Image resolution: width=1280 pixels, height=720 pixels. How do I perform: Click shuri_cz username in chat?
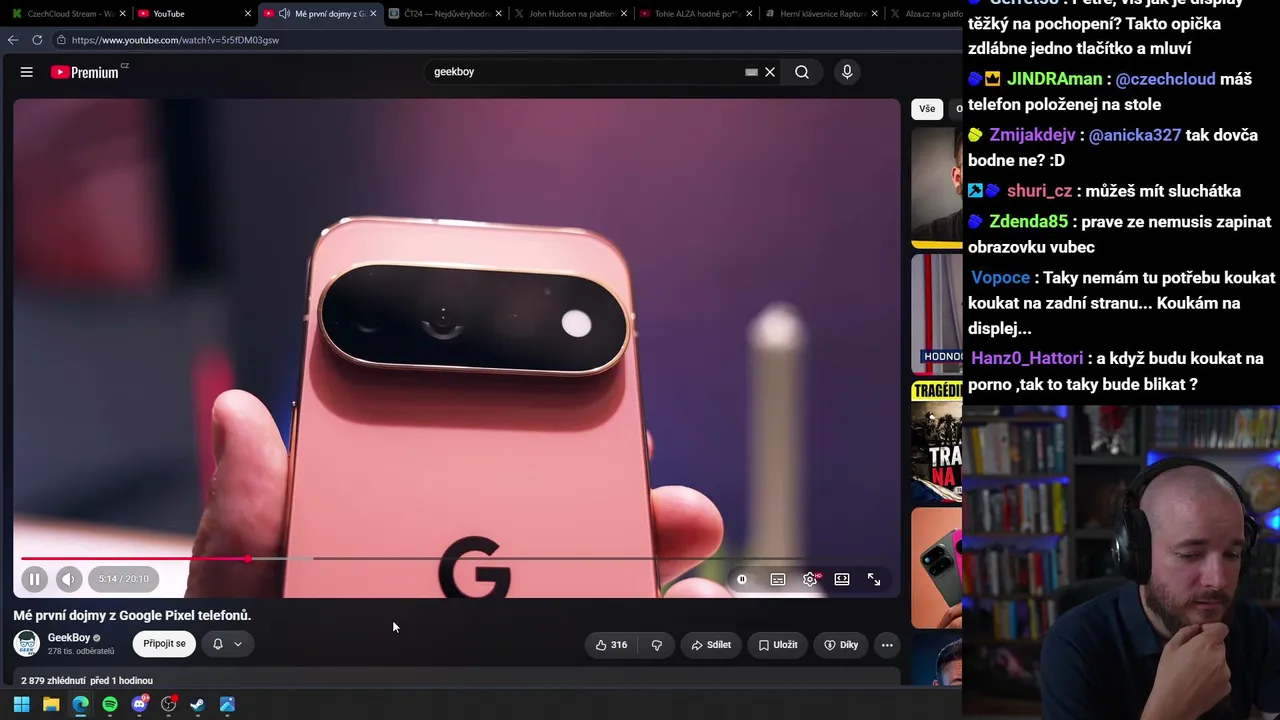(1039, 191)
